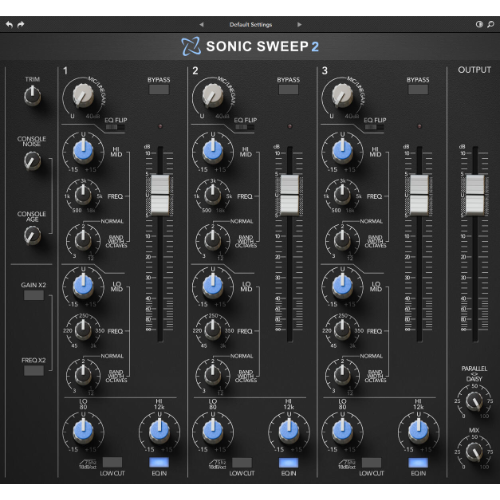The width and height of the screenshot is (500, 500).
Task: Click channel 1 HI 12k shelf knob
Action: [x=159, y=431]
